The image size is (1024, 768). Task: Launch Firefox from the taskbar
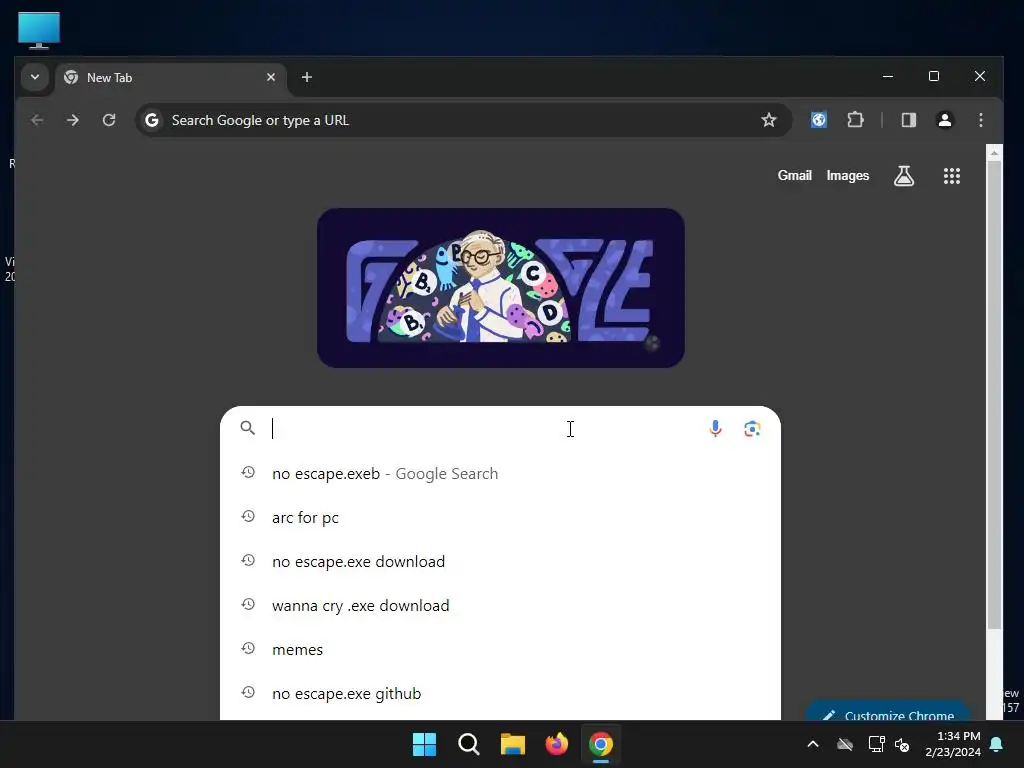tap(556, 744)
